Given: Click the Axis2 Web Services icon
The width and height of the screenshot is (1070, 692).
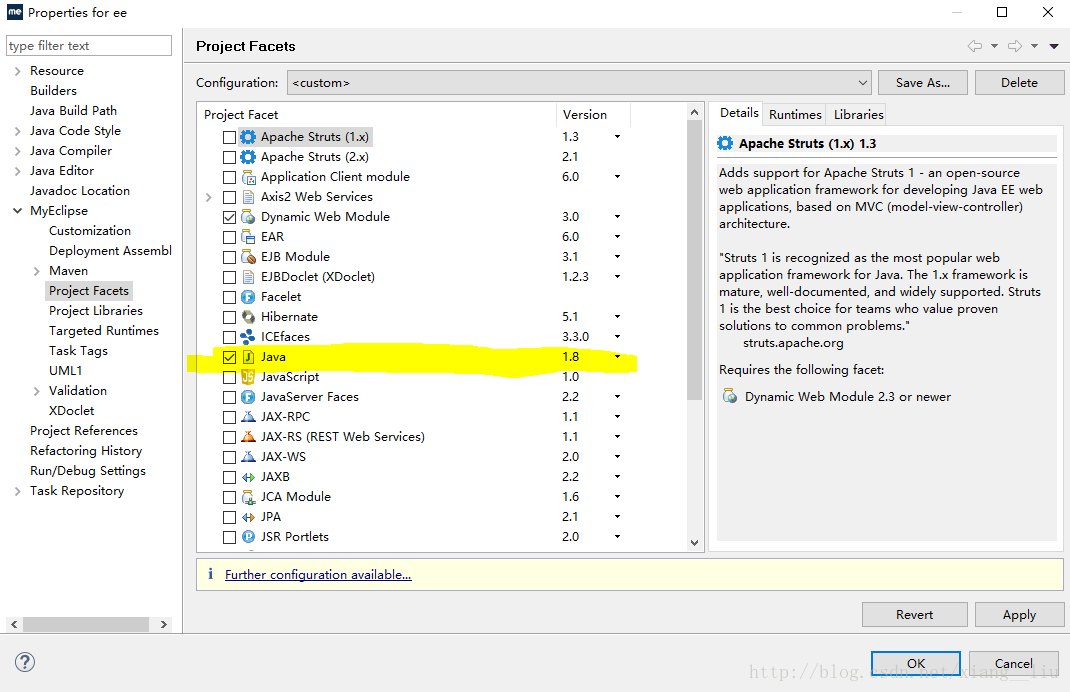Looking at the screenshot, I should [248, 197].
